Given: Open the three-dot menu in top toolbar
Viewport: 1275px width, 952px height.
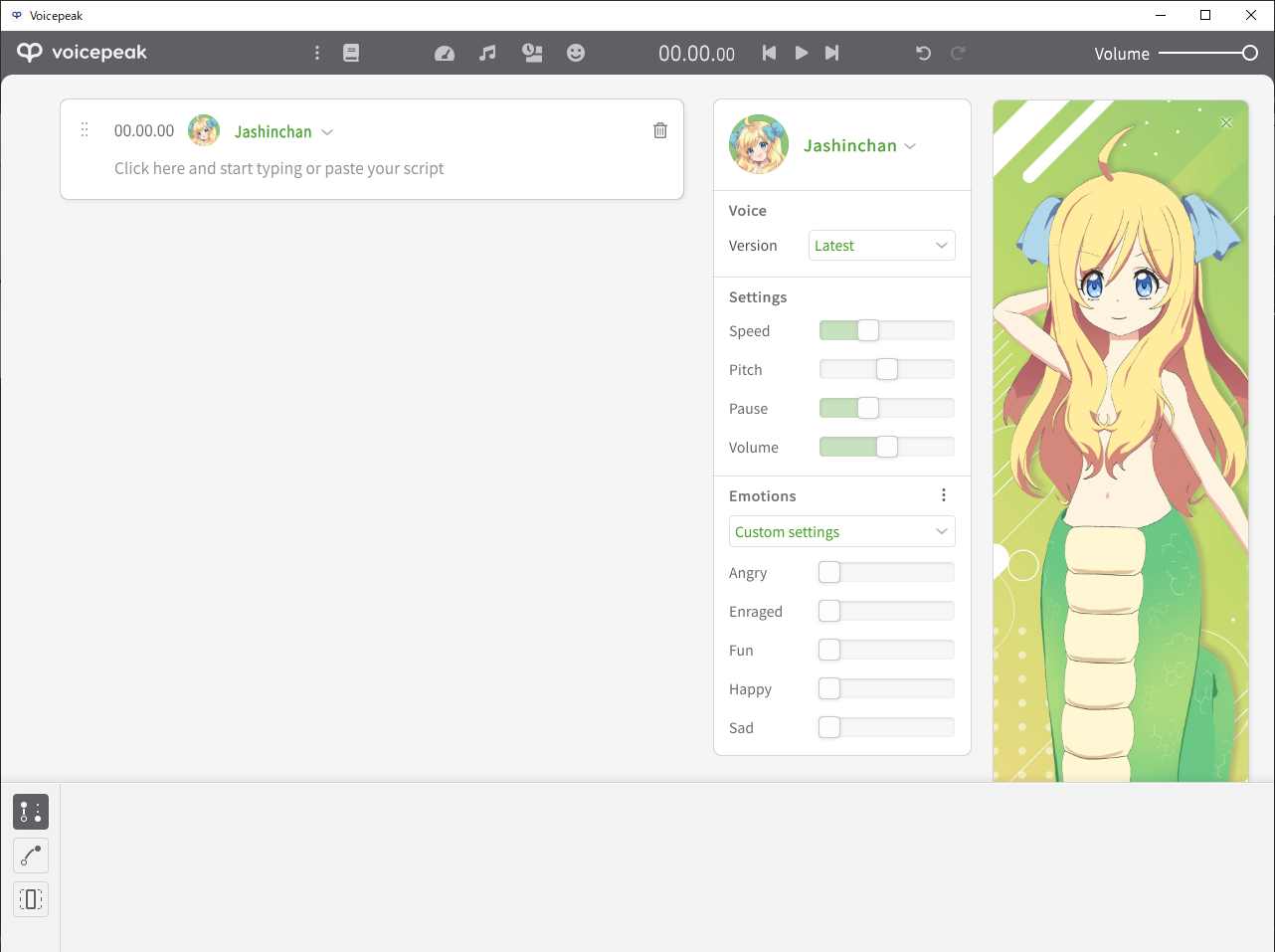Looking at the screenshot, I should click(x=317, y=53).
